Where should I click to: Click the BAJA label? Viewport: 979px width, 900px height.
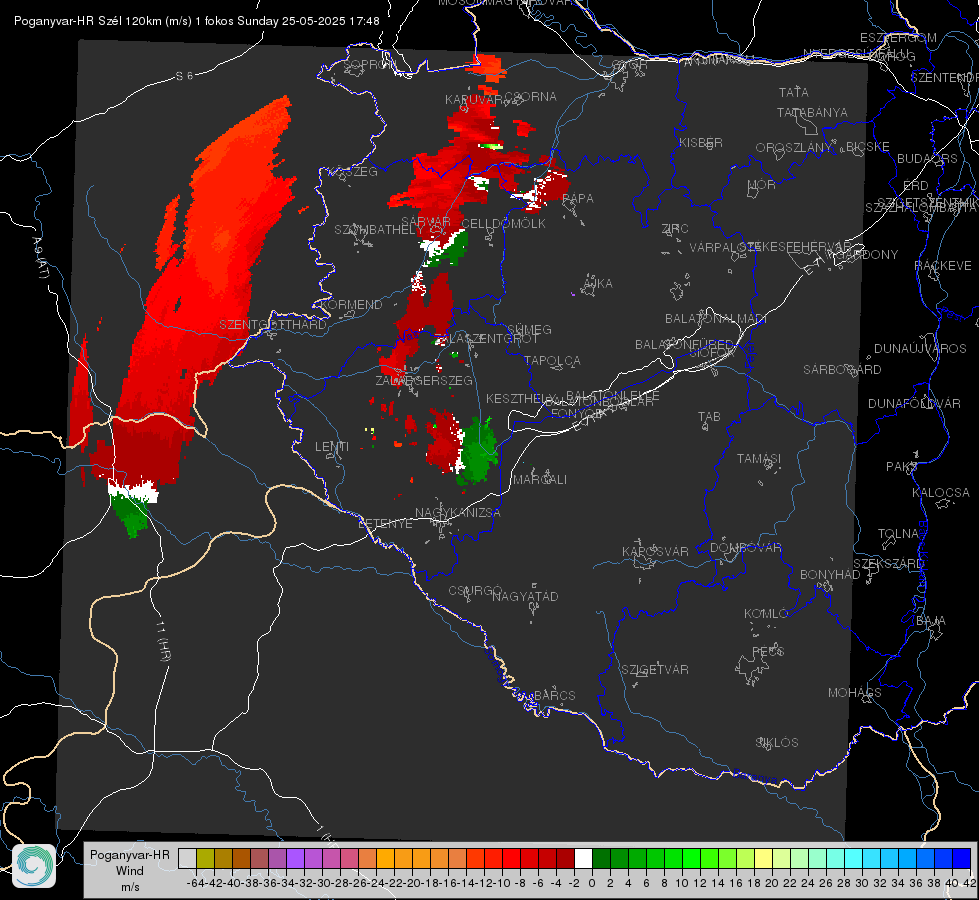[931, 621]
